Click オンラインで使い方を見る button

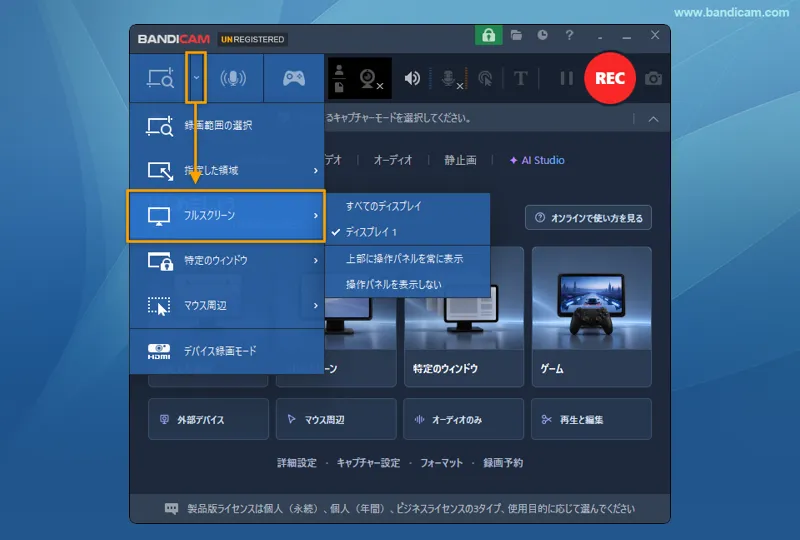click(588, 218)
